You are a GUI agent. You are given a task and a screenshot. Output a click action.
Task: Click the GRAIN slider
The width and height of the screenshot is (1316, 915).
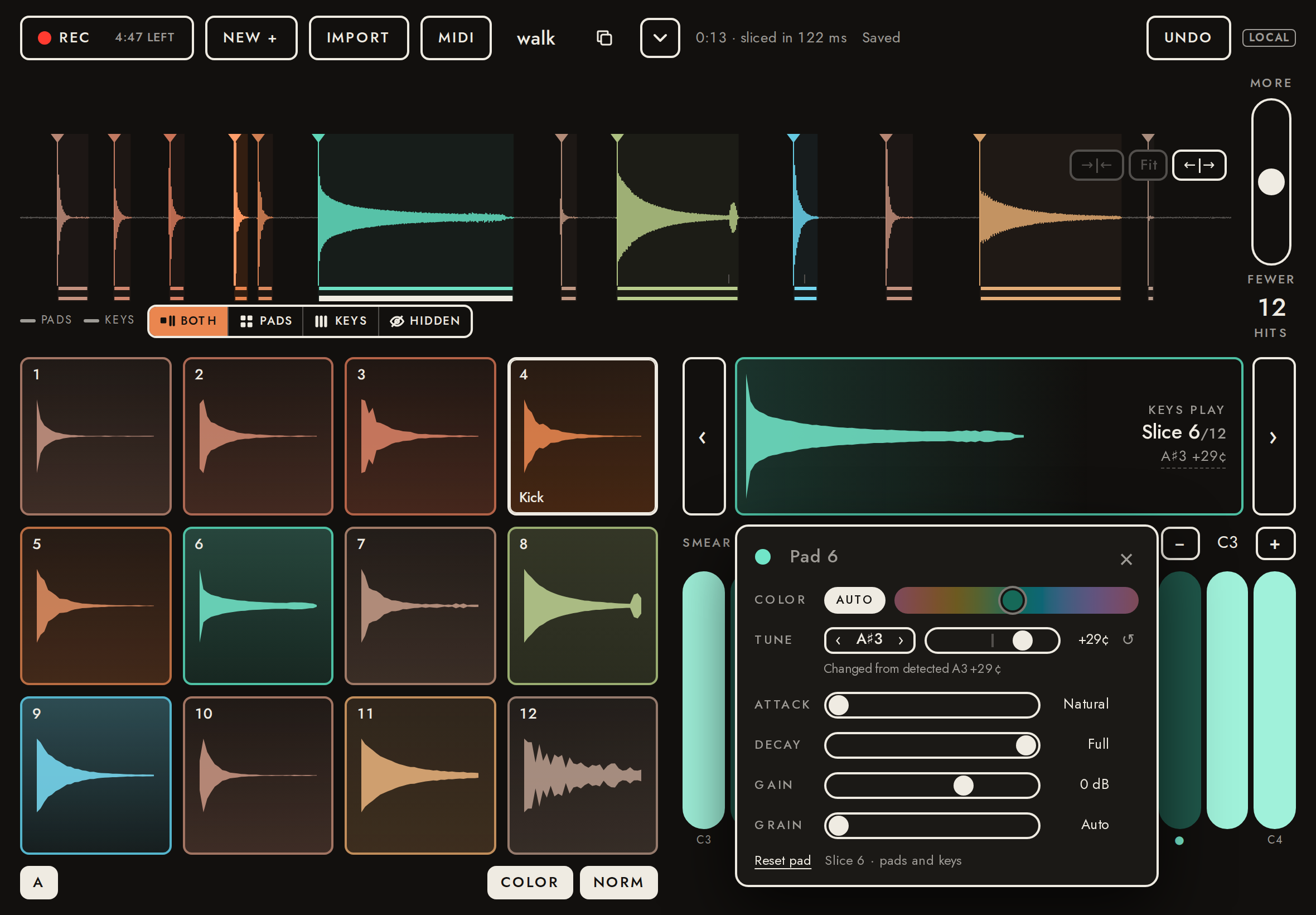[x=932, y=826]
